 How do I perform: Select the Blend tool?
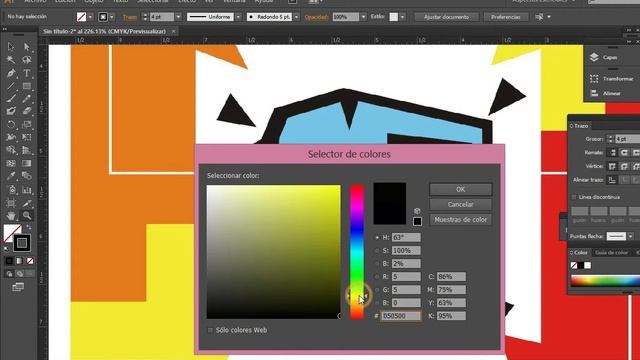click(27, 176)
